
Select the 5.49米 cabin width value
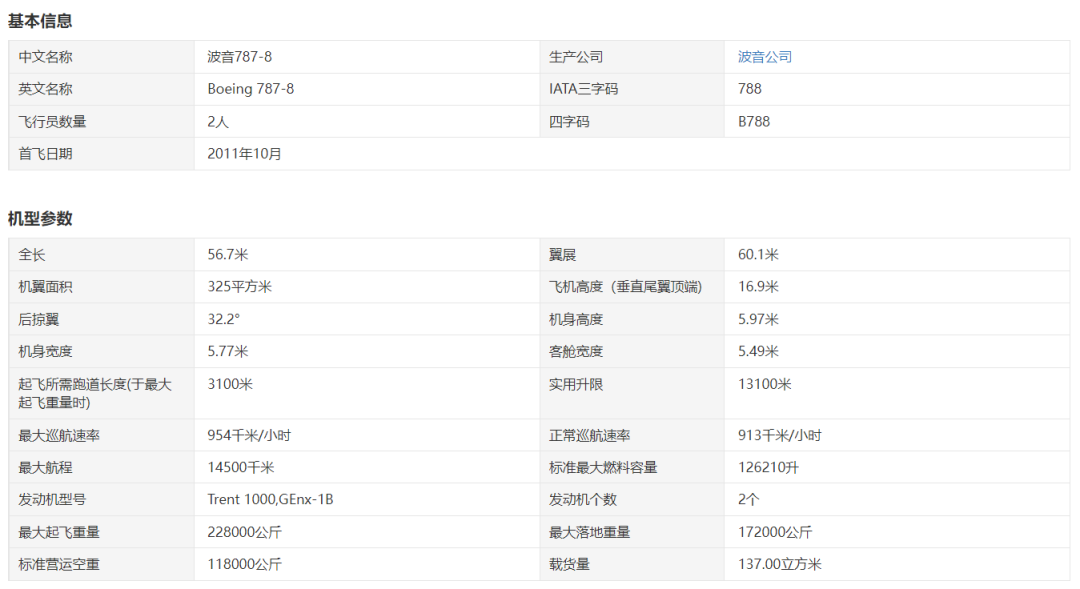(758, 351)
